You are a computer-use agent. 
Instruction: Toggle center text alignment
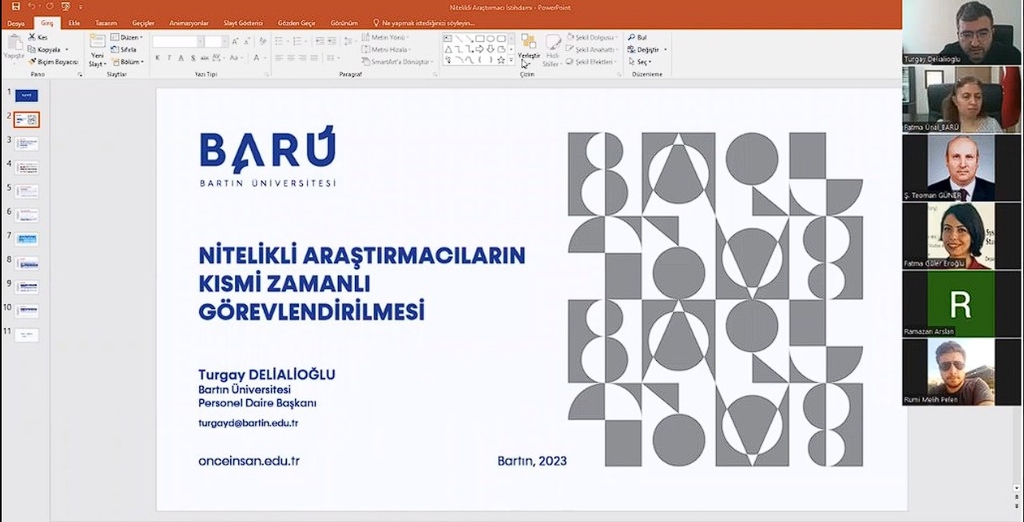291,58
